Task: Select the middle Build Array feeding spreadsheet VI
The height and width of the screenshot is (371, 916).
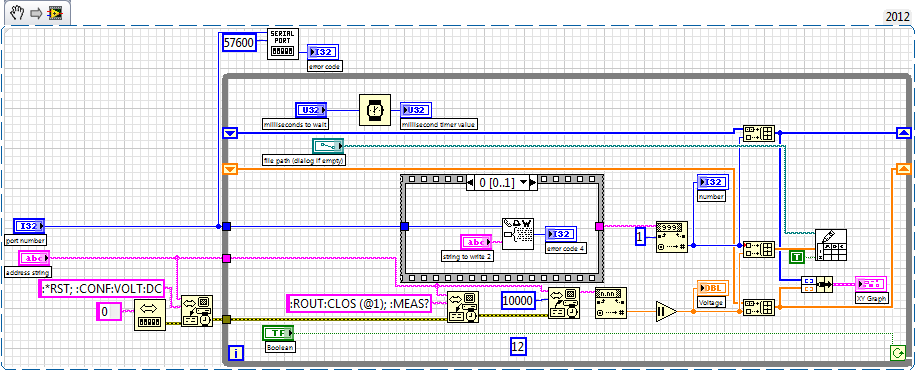Action: point(759,249)
